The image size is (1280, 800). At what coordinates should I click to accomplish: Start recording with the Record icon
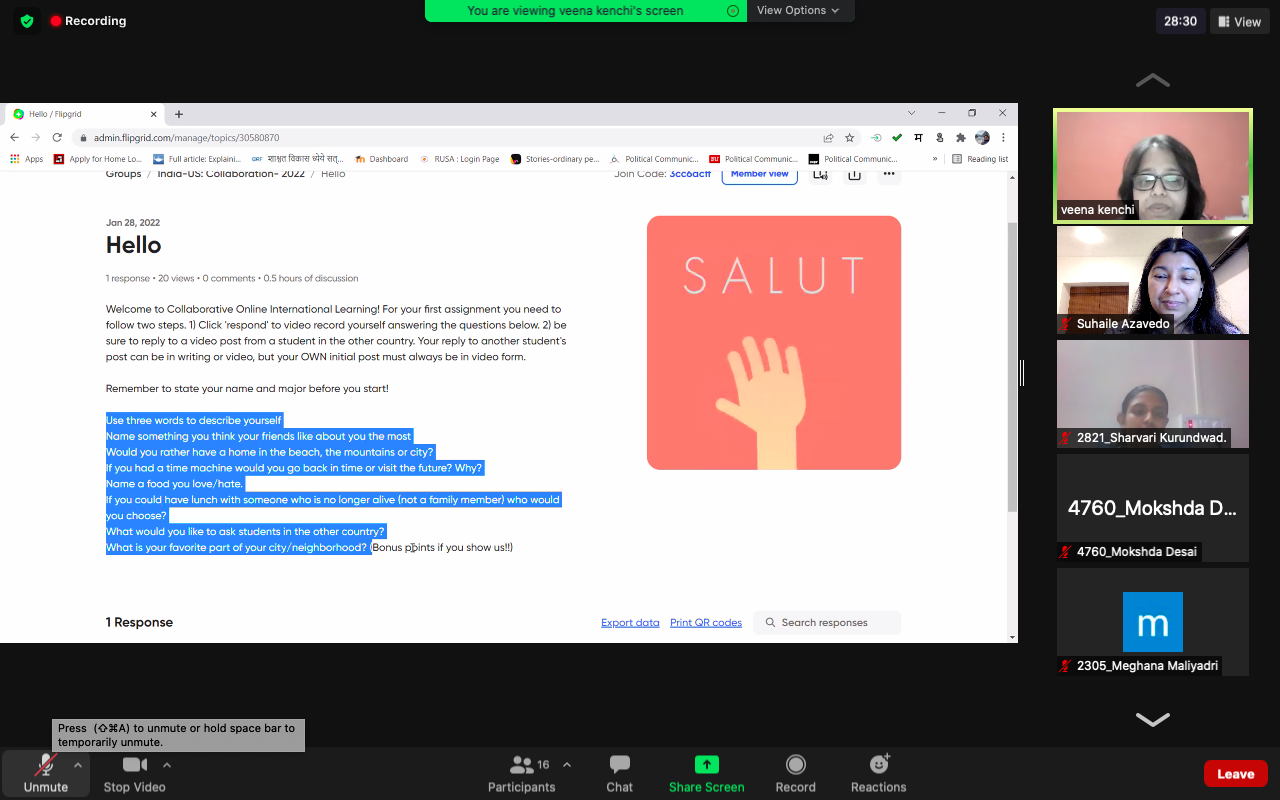(795, 765)
